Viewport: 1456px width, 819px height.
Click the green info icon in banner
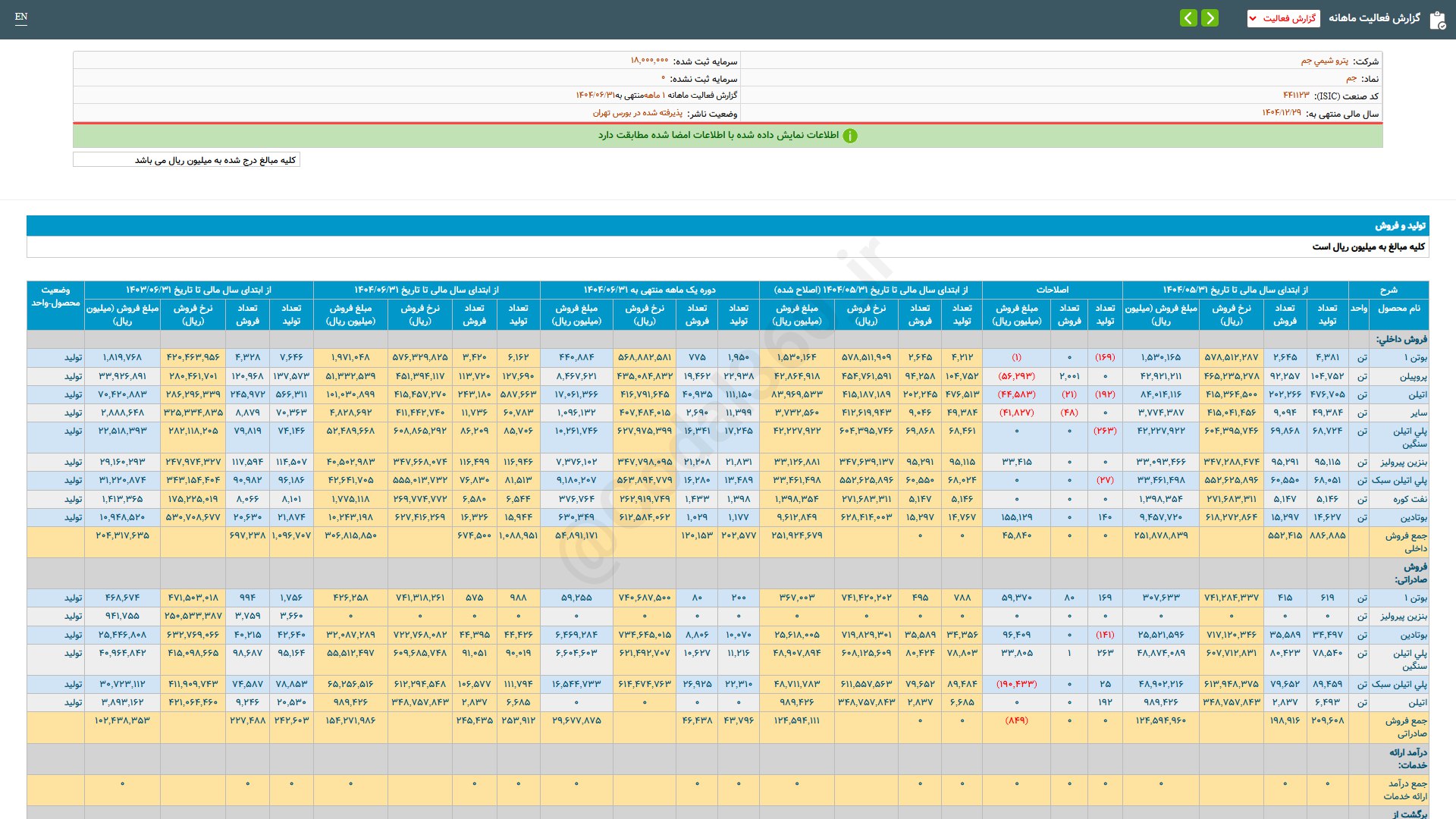pyautogui.click(x=850, y=136)
